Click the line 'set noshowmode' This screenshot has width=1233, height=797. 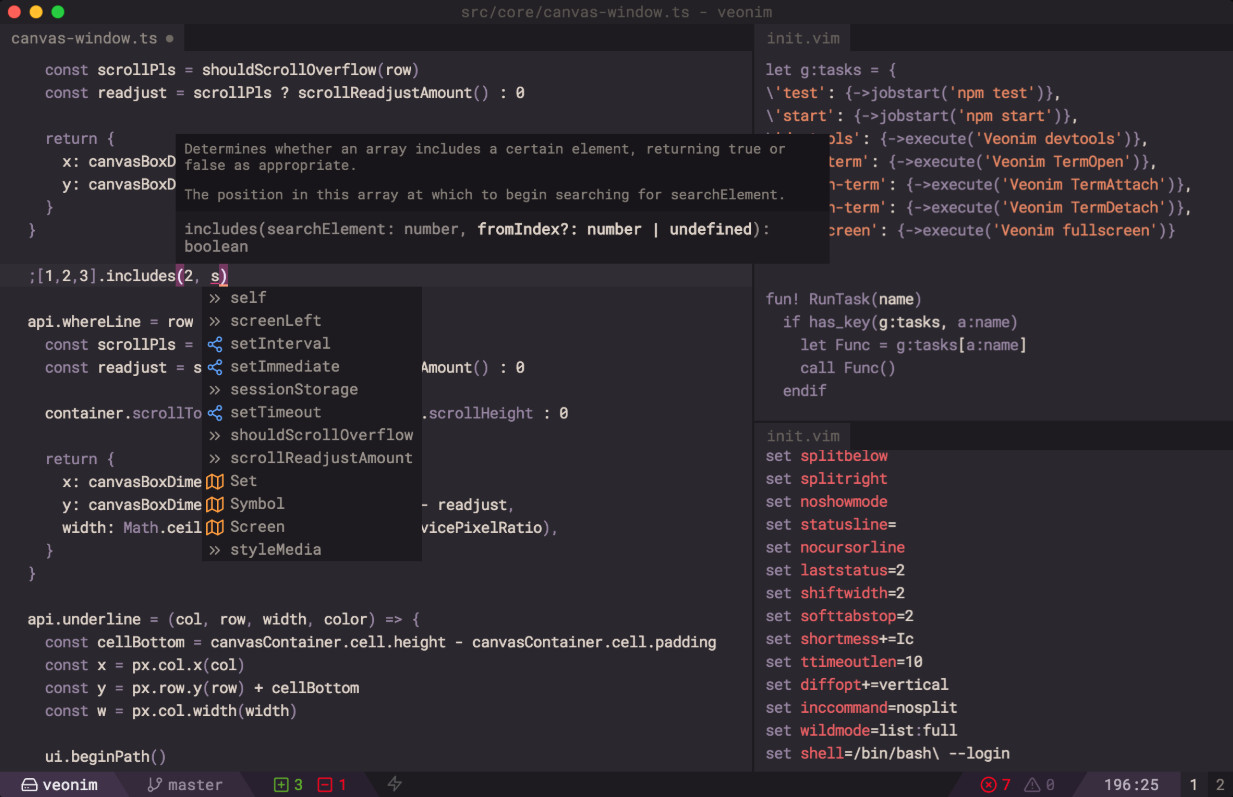[x=827, y=502]
